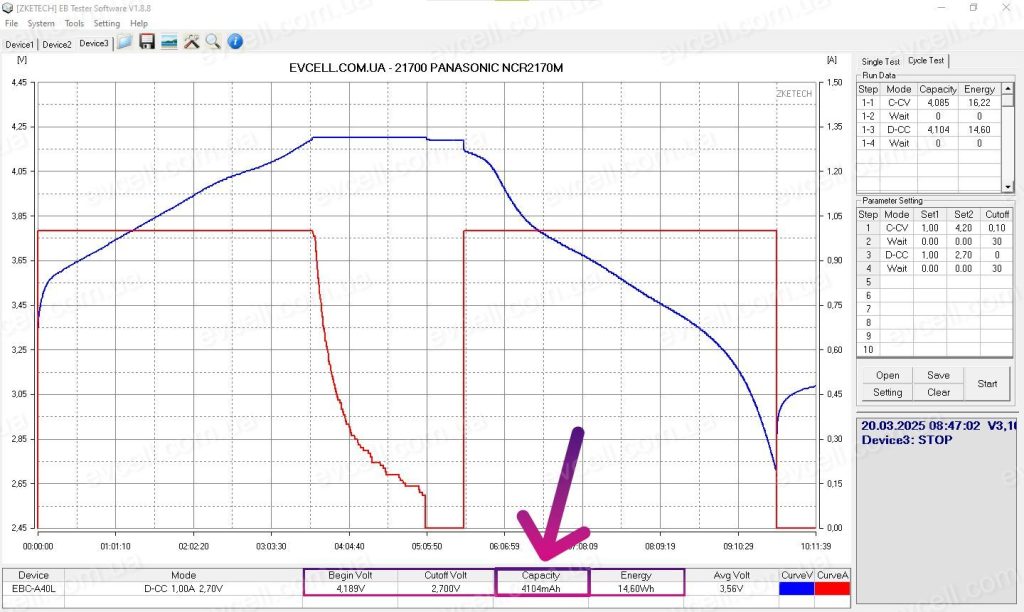This screenshot has height=612, width=1024.
Task: Open the graph image export icon
Action: [x=169, y=42]
